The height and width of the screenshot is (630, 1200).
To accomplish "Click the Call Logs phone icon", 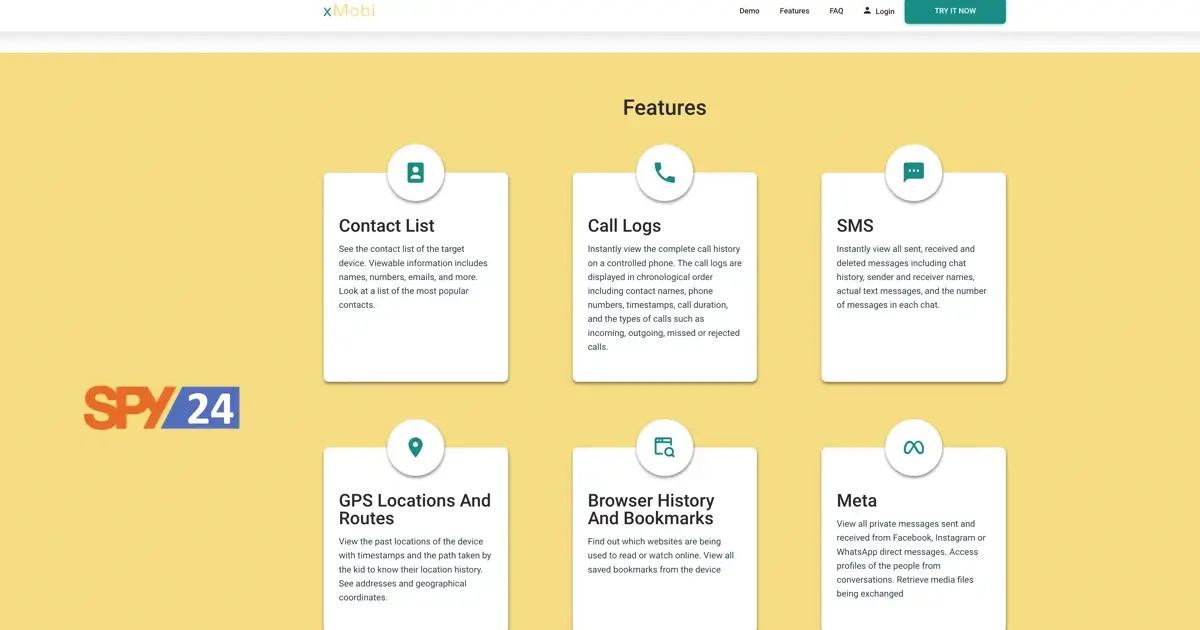I will pos(665,172).
